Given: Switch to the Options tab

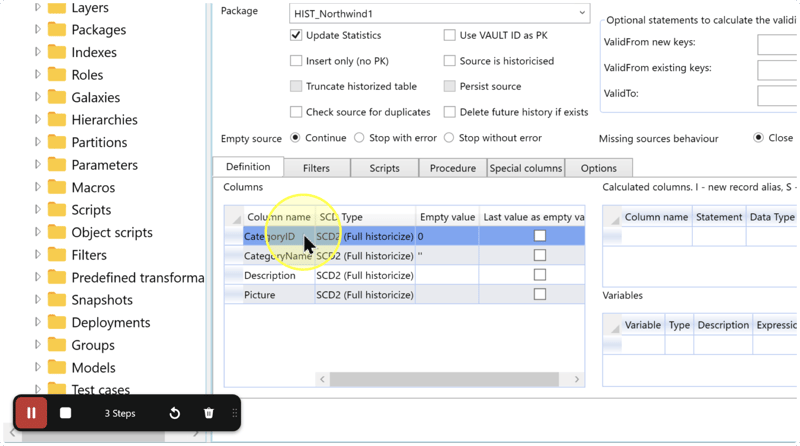Looking at the screenshot, I should [598, 168].
